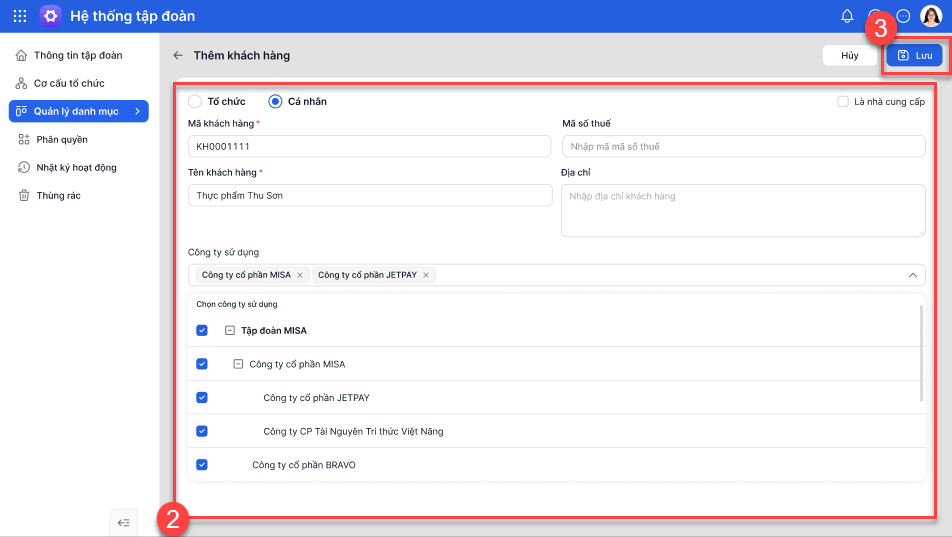Open the notifications bell
The image size is (952, 537).
(x=847, y=16)
